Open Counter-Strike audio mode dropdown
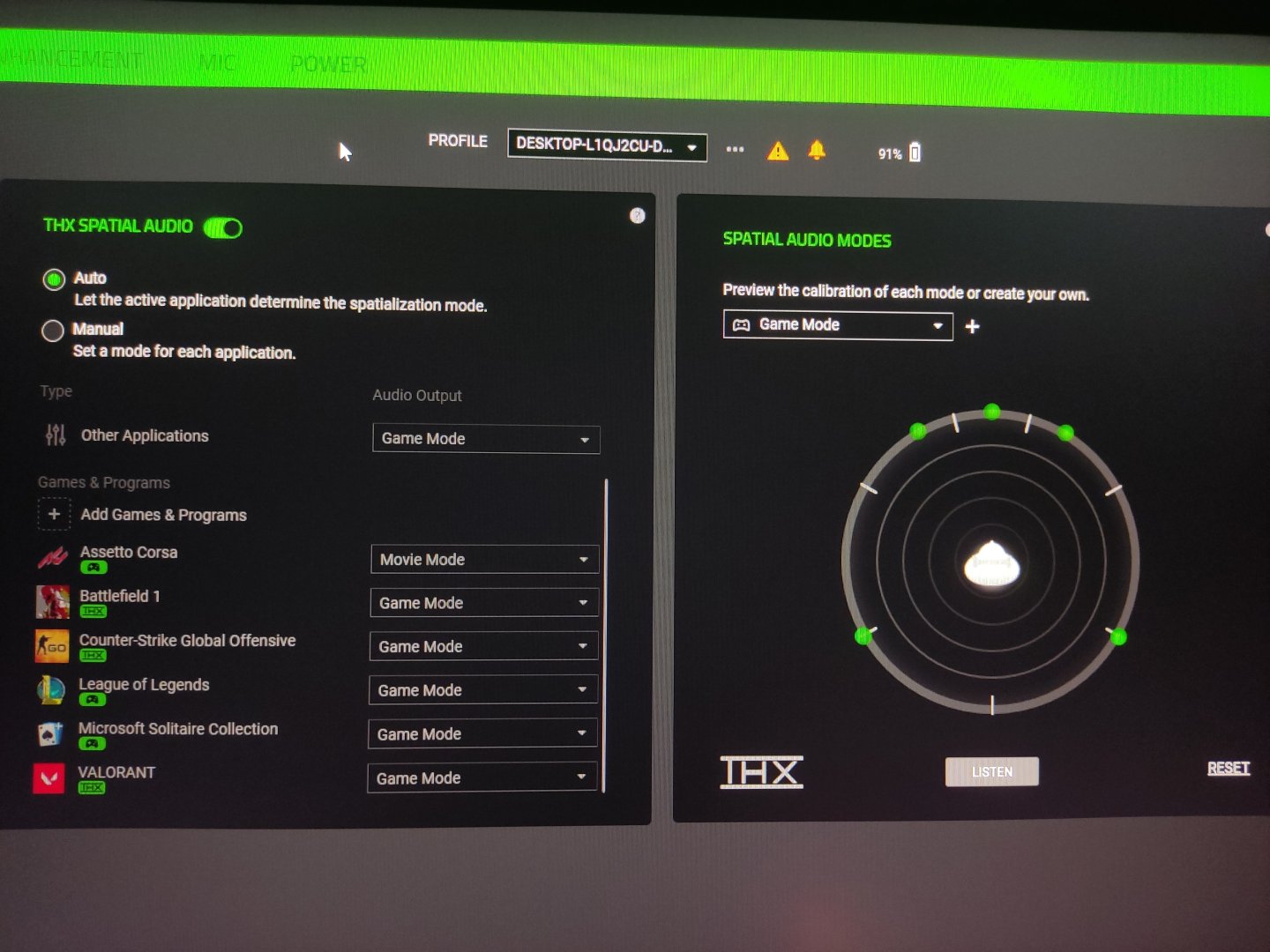 483,646
